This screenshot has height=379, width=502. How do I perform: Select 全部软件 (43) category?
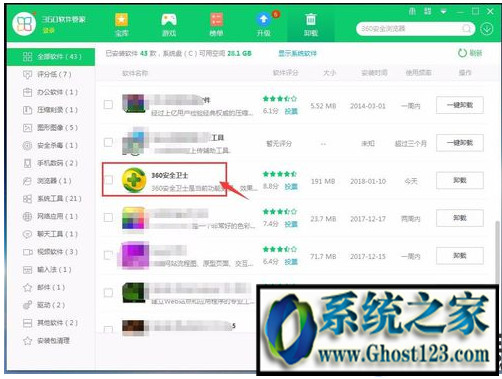(51, 56)
